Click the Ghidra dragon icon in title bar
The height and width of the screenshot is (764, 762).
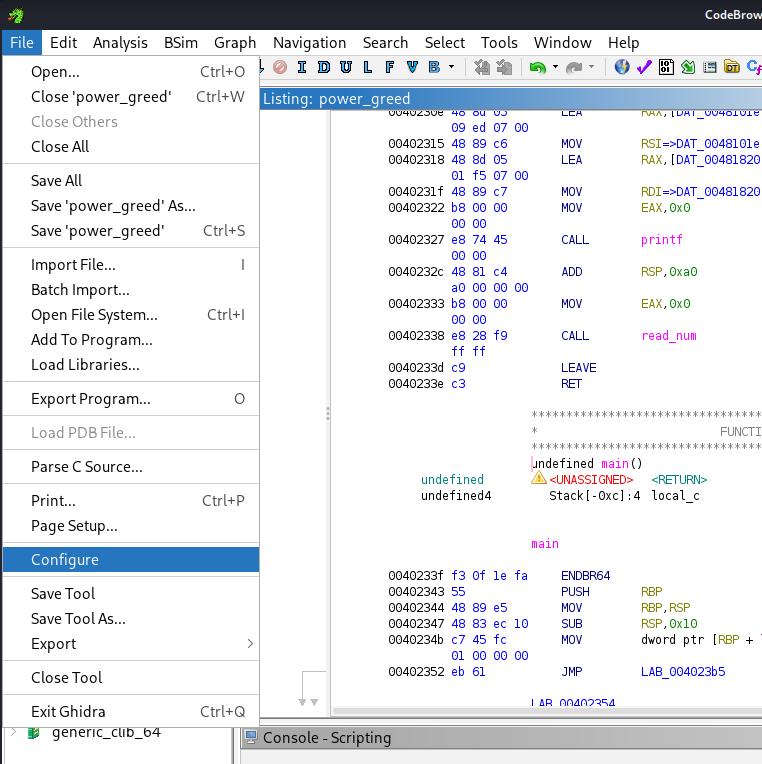[15, 14]
